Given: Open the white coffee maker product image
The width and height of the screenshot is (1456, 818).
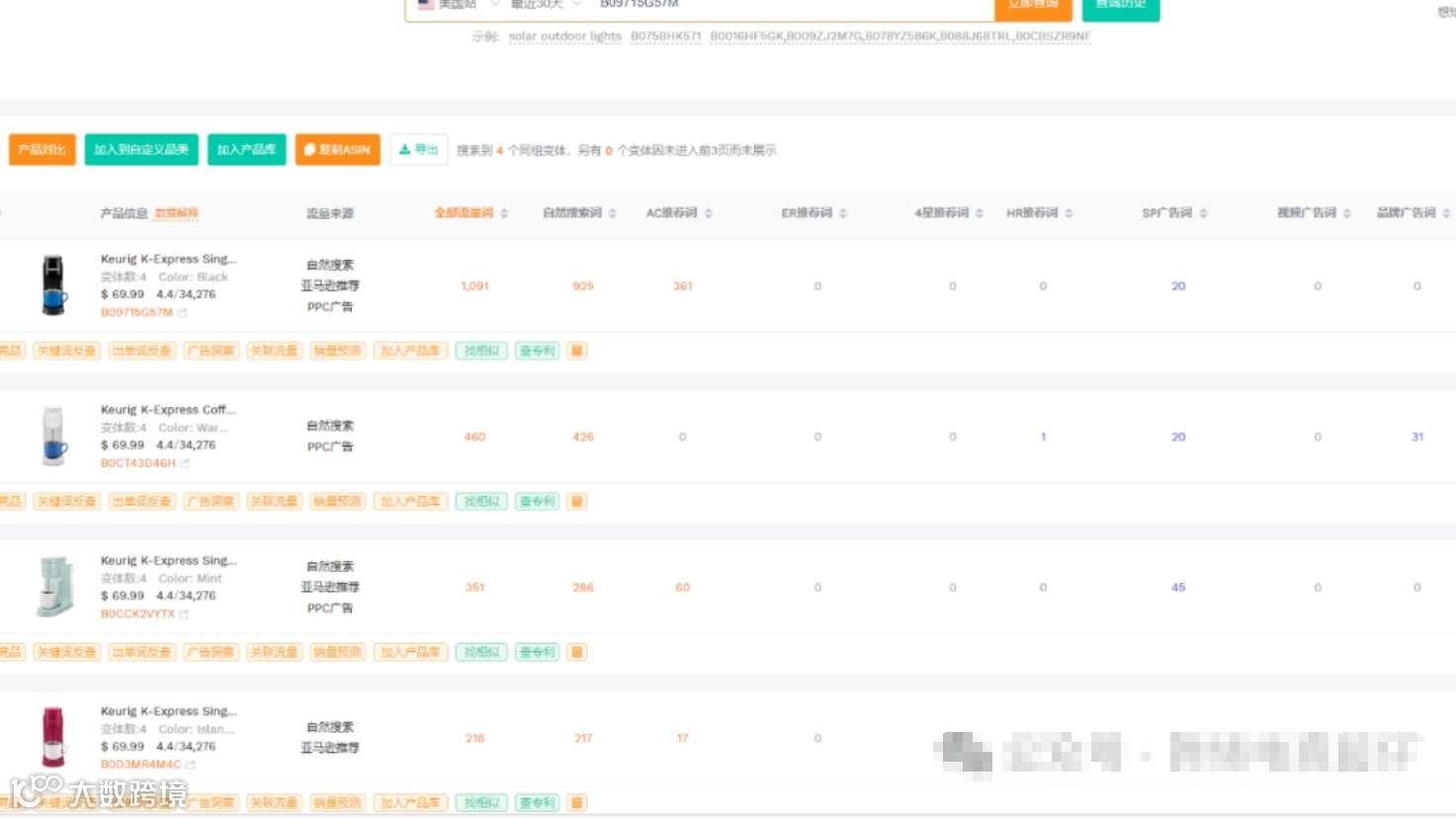Looking at the screenshot, I should [53, 436].
